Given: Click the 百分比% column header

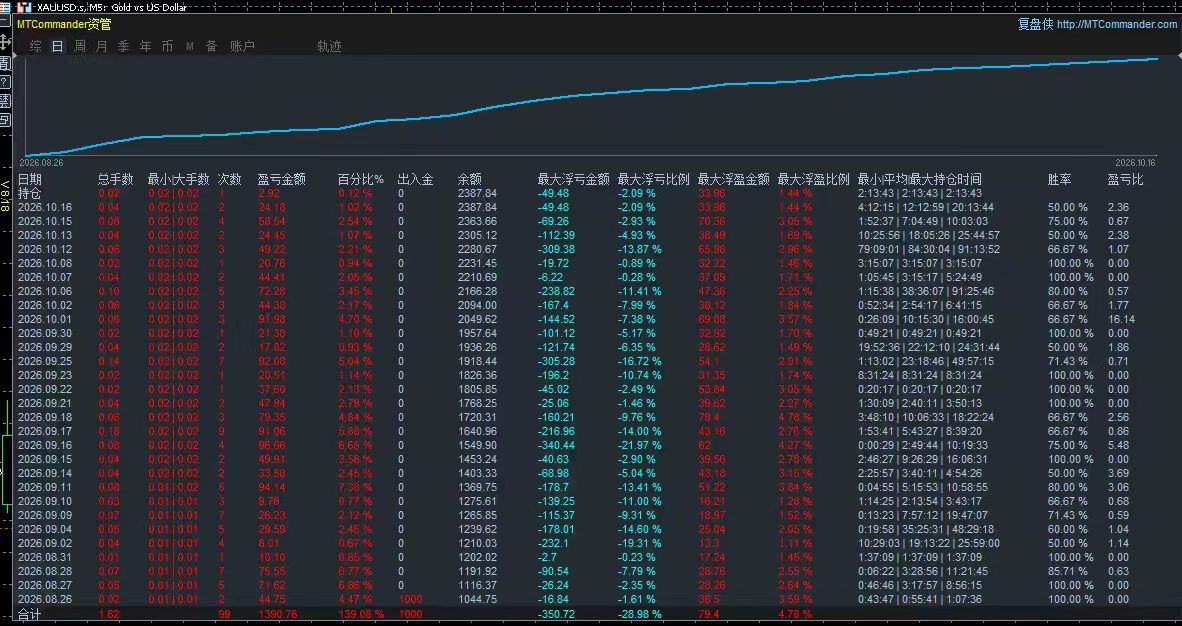Looking at the screenshot, I should (361, 180).
